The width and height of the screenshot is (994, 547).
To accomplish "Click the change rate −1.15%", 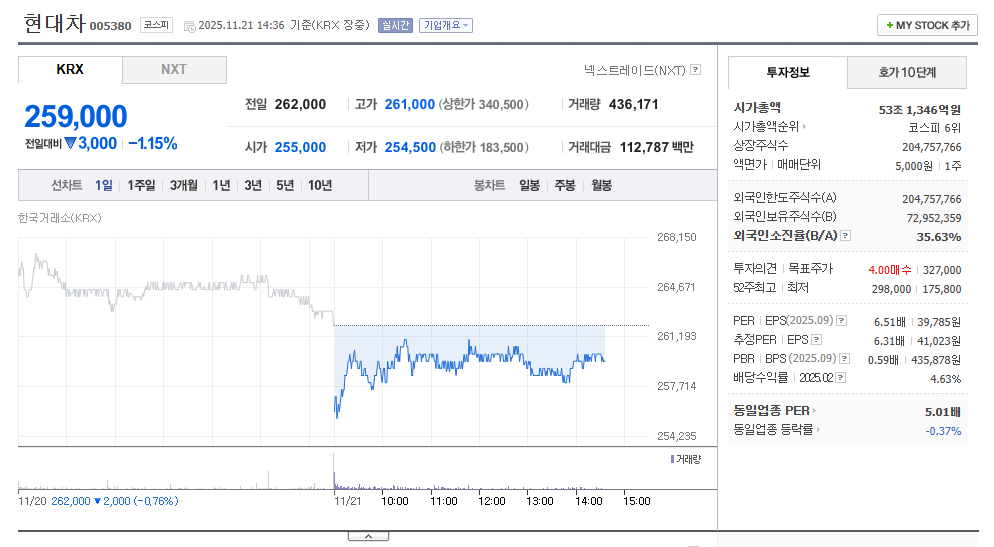I will tap(153, 144).
